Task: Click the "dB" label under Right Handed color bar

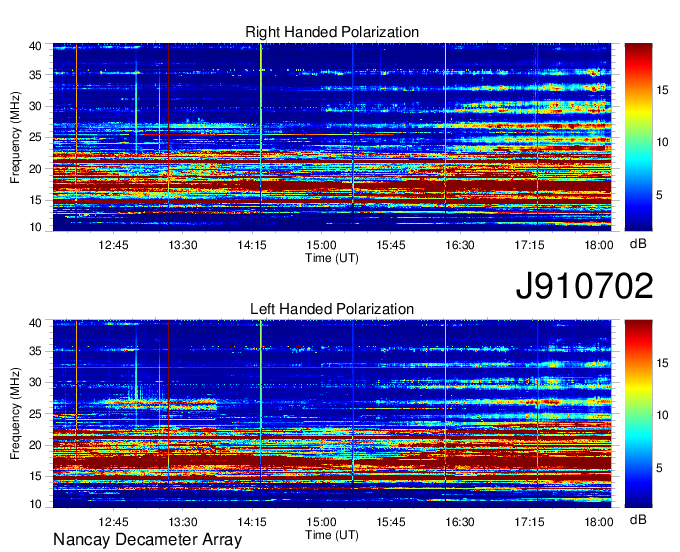Action: tap(638, 244)
